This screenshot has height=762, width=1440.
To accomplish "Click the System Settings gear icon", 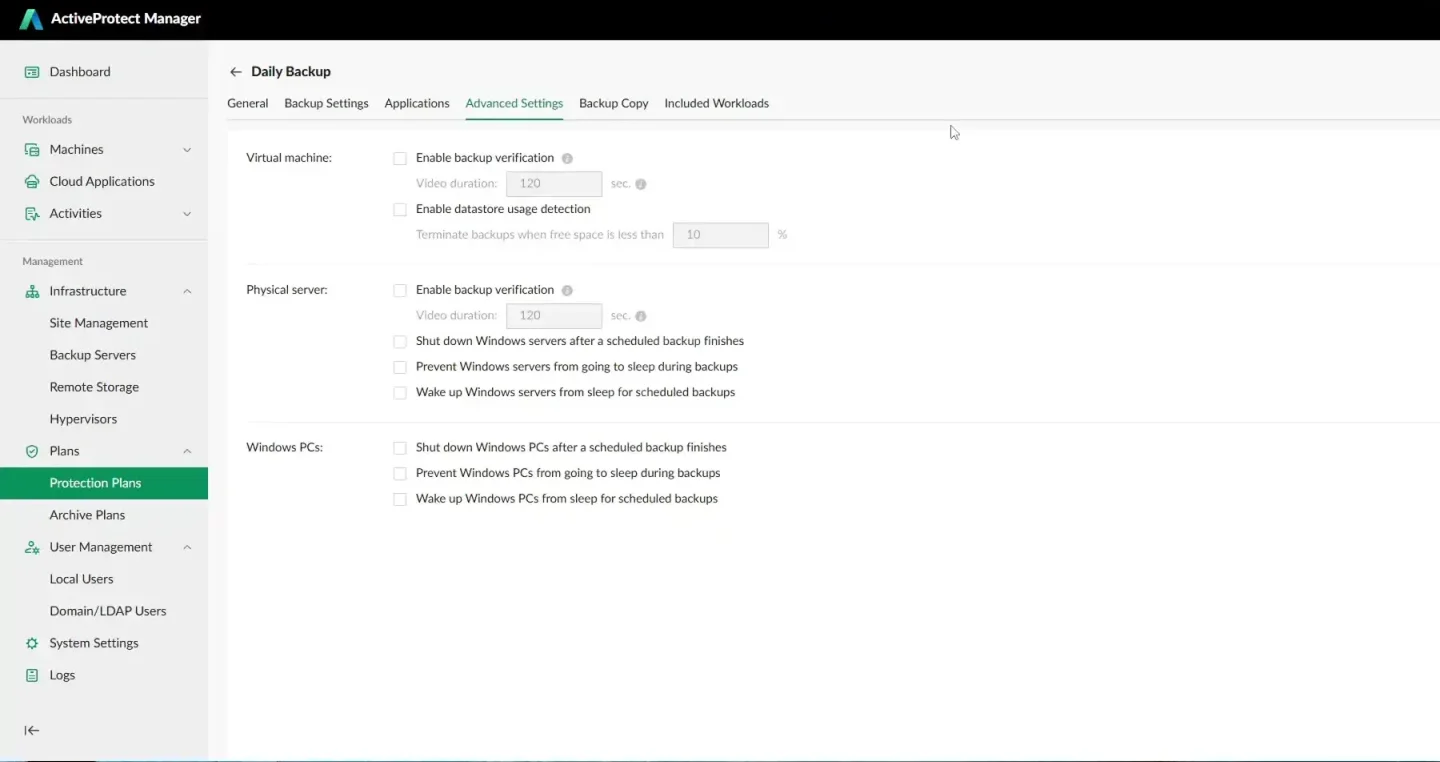I will [x=32, y=644].
